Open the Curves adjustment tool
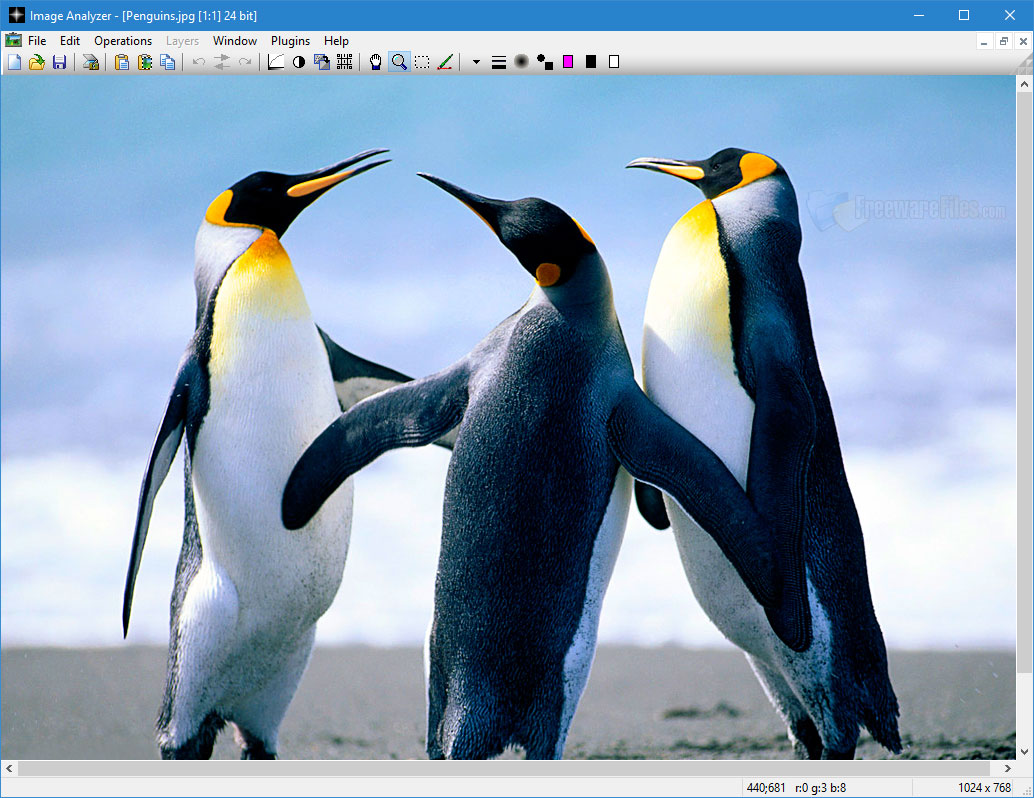The image size is (1034, 798). pos(276,61)
